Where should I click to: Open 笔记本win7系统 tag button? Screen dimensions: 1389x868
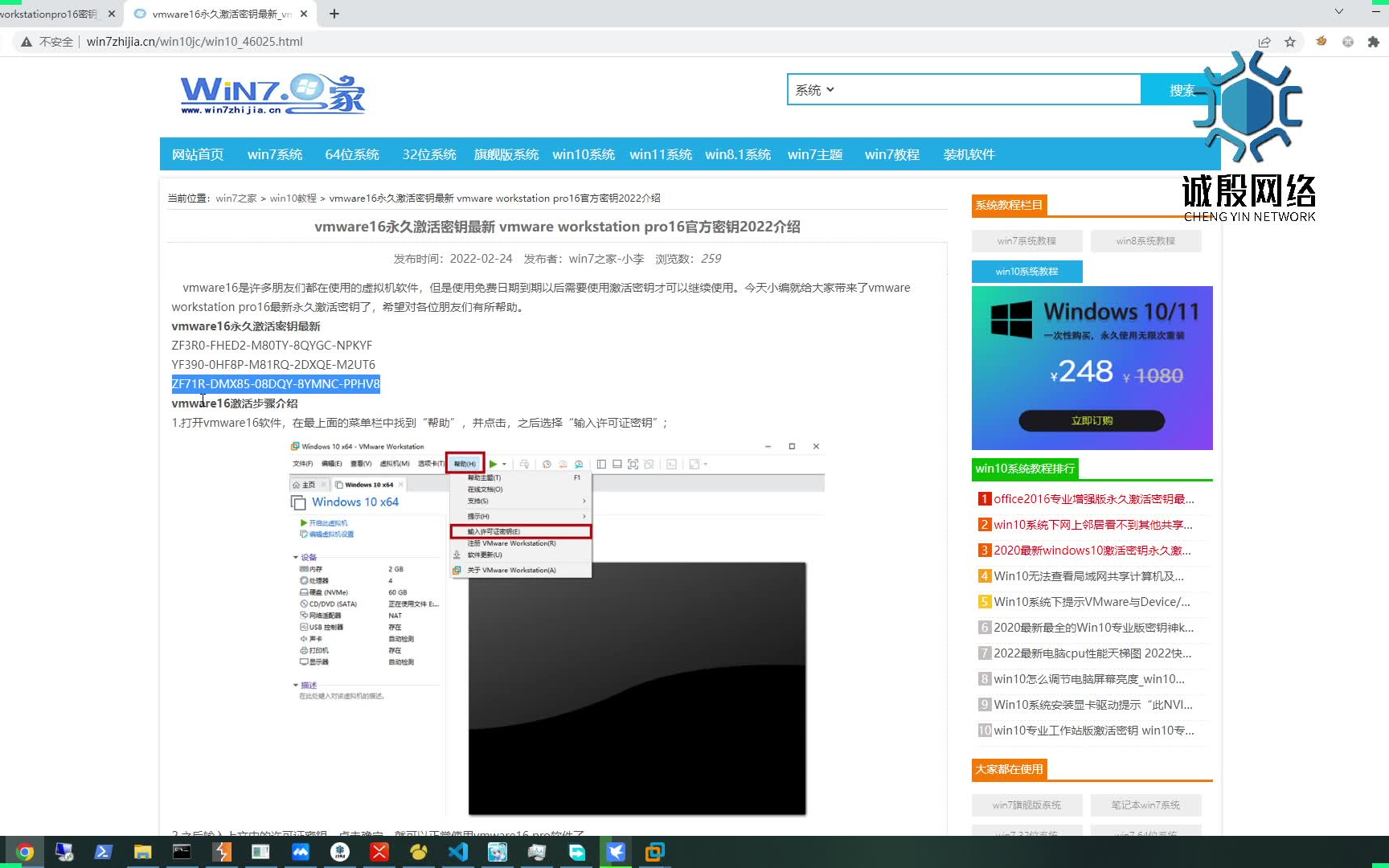[1145, 805]
